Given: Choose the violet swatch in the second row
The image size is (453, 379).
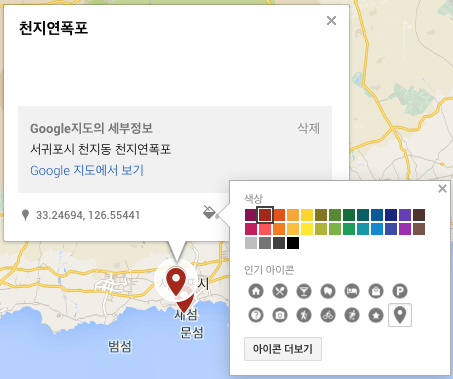Looking at the screenshot, I should coord(405,229).
